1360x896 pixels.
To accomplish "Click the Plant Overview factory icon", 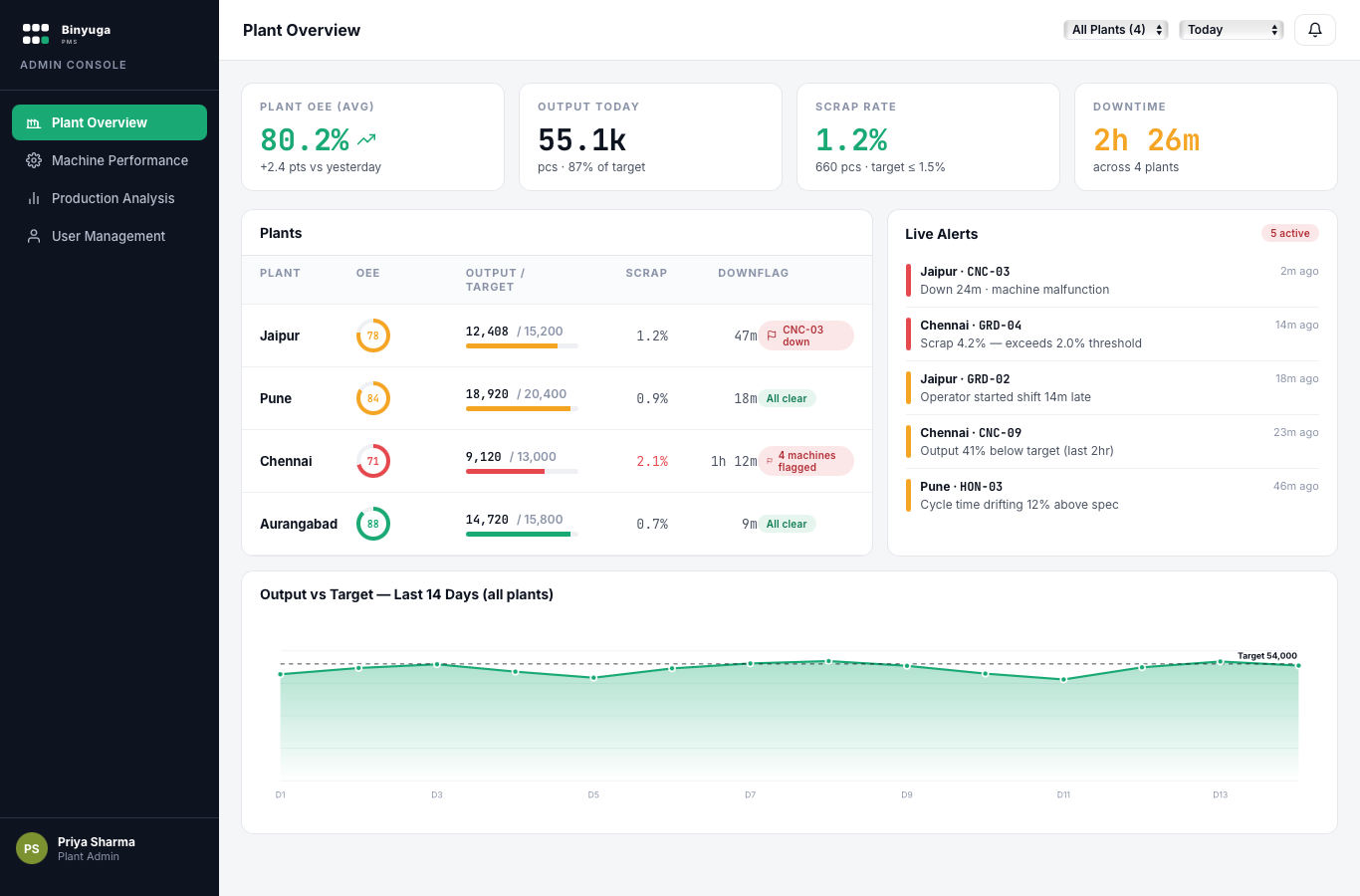I will (x=33, y=122).
